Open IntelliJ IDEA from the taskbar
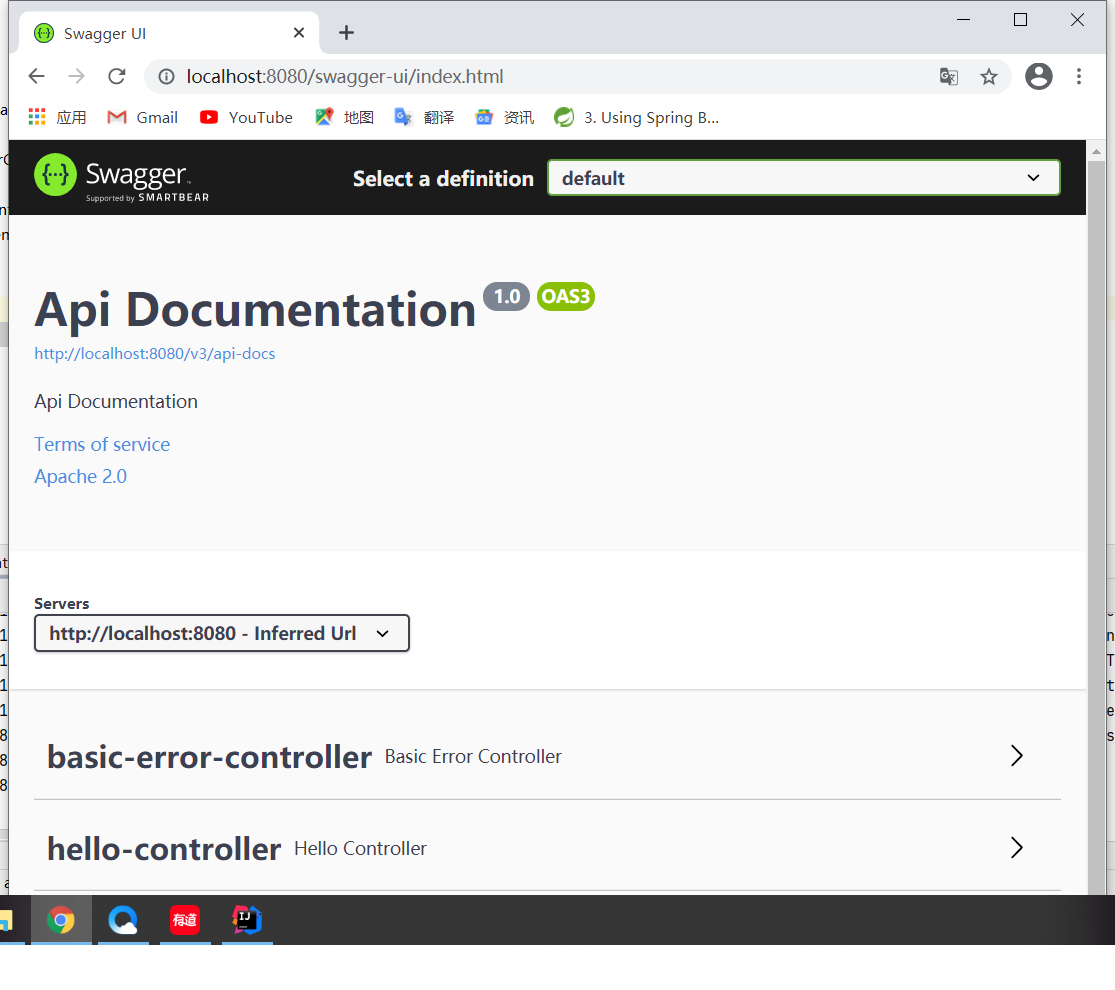The image size is (1115, 990). (247, 920)
